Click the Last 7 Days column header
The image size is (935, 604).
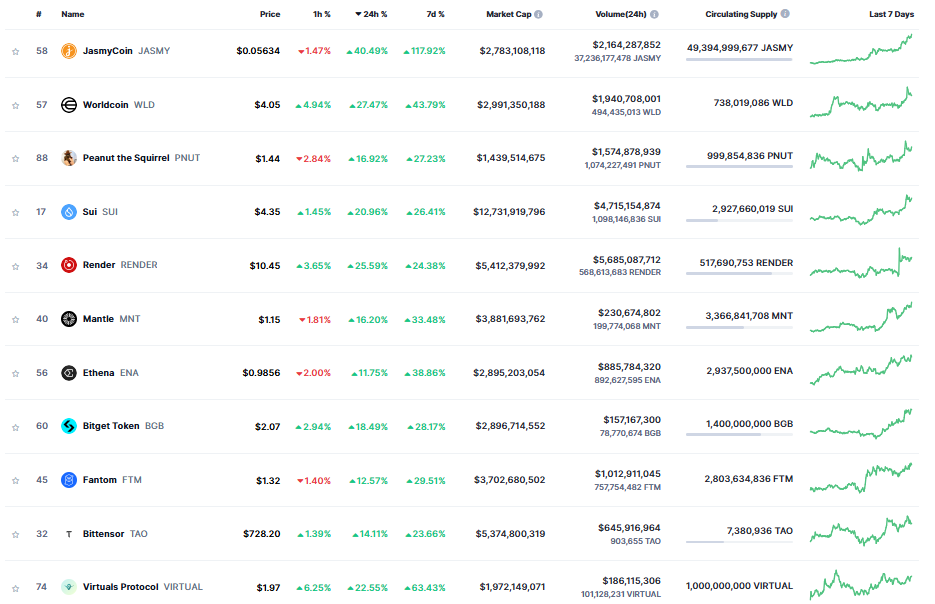891,14
